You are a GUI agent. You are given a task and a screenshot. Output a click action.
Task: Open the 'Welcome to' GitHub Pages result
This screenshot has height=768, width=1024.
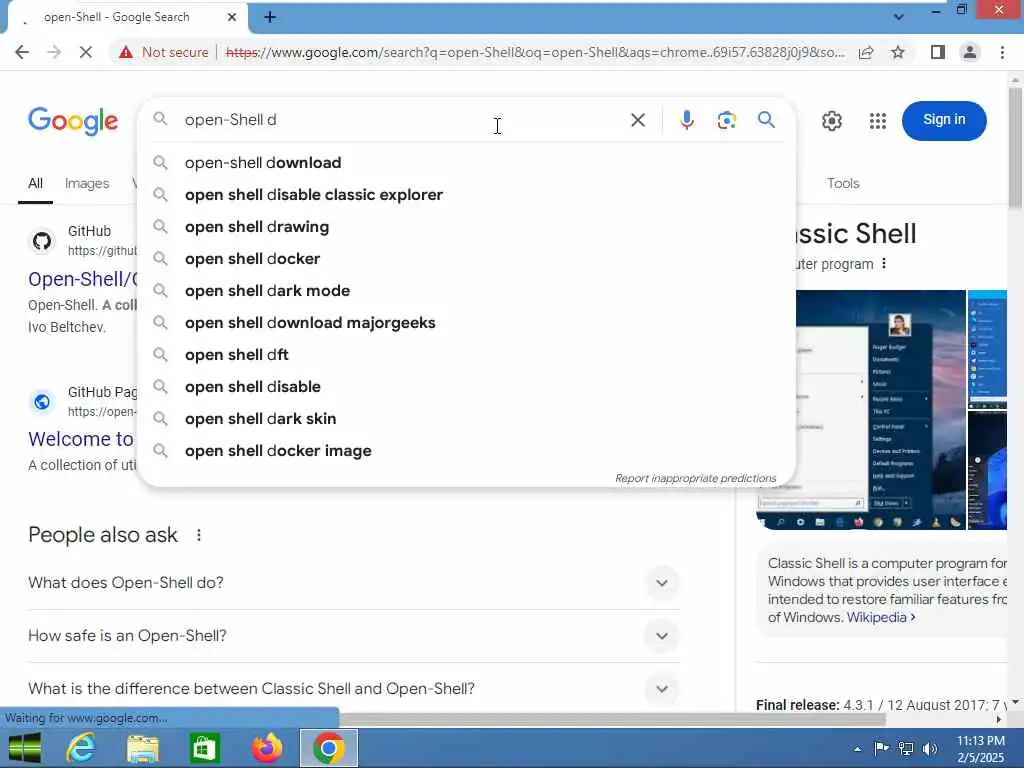pyautogui.click(x=81, y=439)
